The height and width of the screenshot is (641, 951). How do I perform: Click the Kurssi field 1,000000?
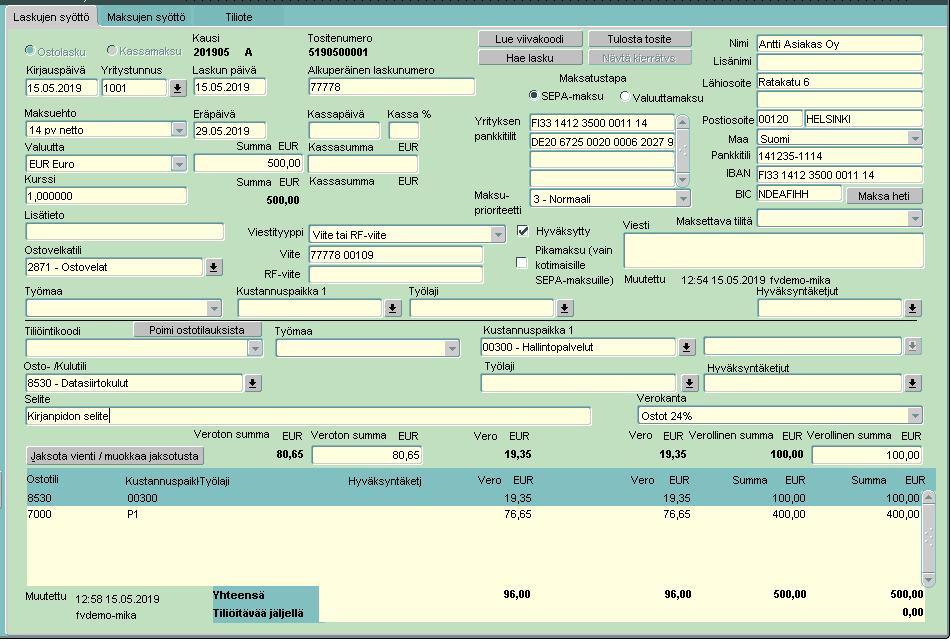106,196
